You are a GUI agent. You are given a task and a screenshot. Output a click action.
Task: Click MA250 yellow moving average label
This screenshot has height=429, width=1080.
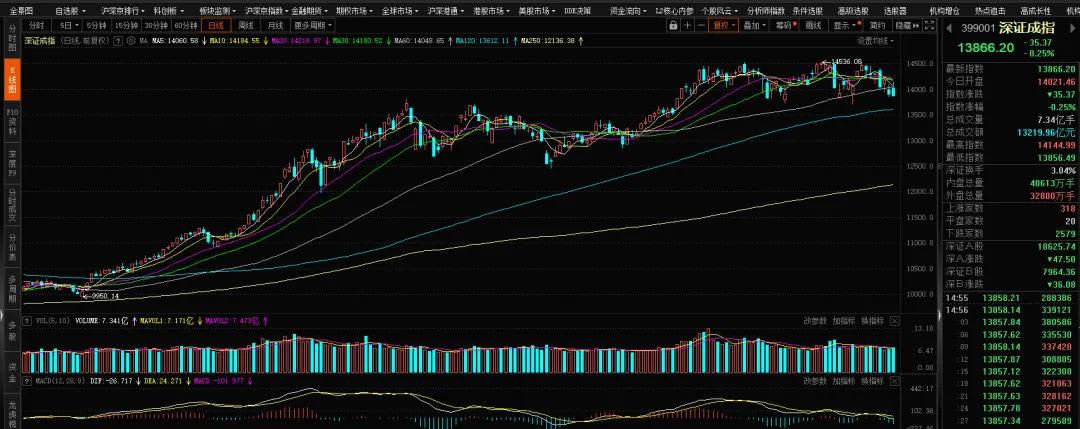point(548,41)
